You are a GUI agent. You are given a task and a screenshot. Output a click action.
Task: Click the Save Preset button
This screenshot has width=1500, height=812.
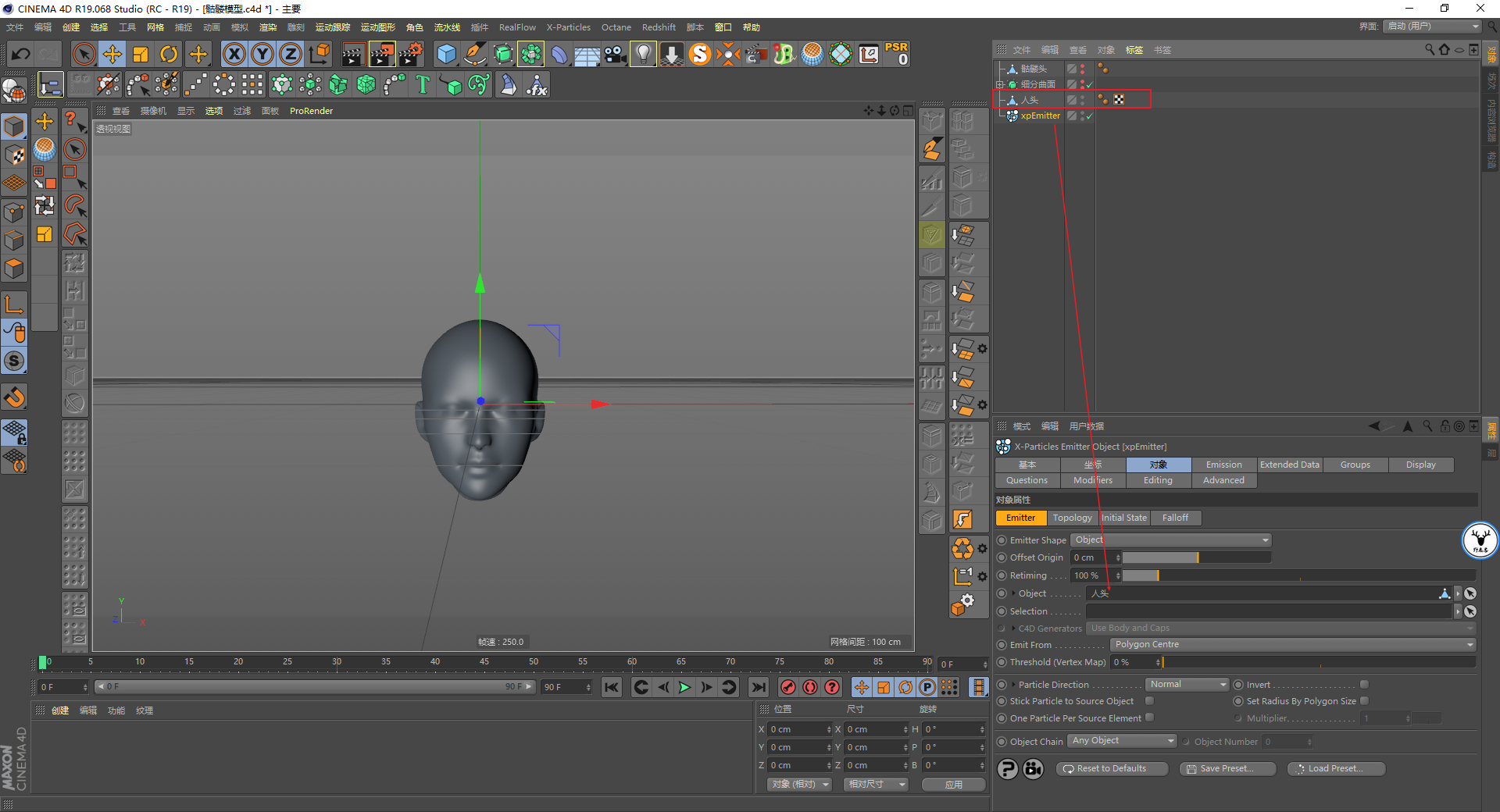tap(1227, 769)
